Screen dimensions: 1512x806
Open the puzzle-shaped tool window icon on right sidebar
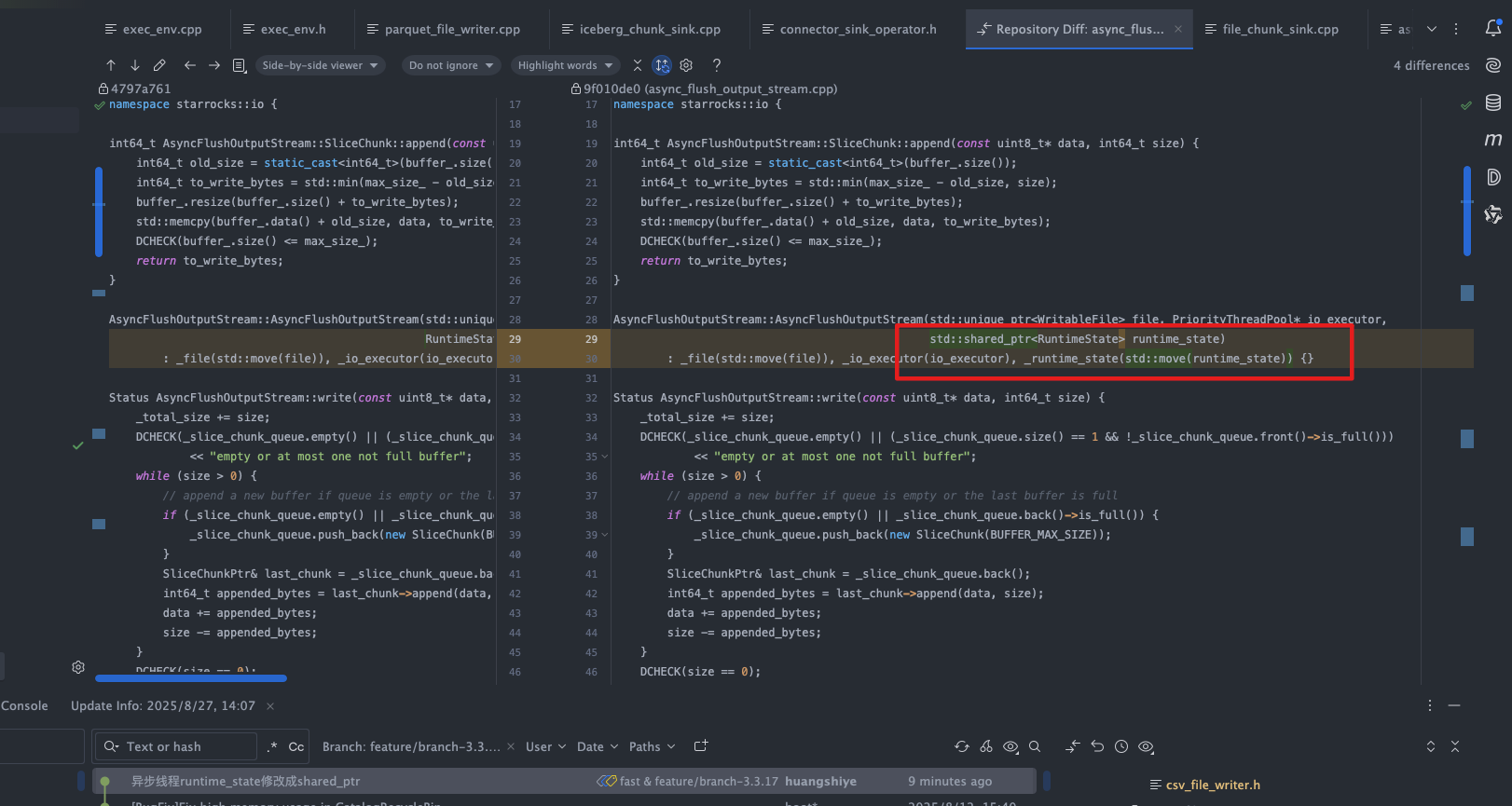[x=1493, y=214]
